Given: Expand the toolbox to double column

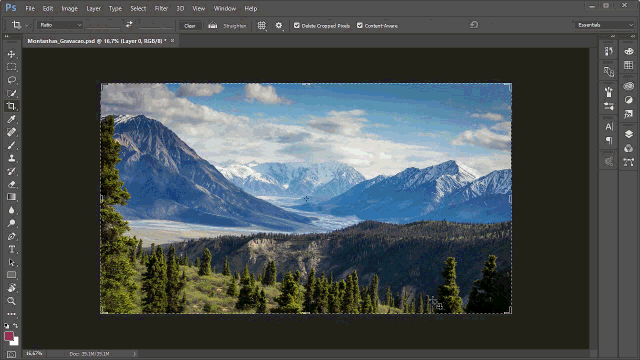Looking at the screenshot, I should click(7, 36).
